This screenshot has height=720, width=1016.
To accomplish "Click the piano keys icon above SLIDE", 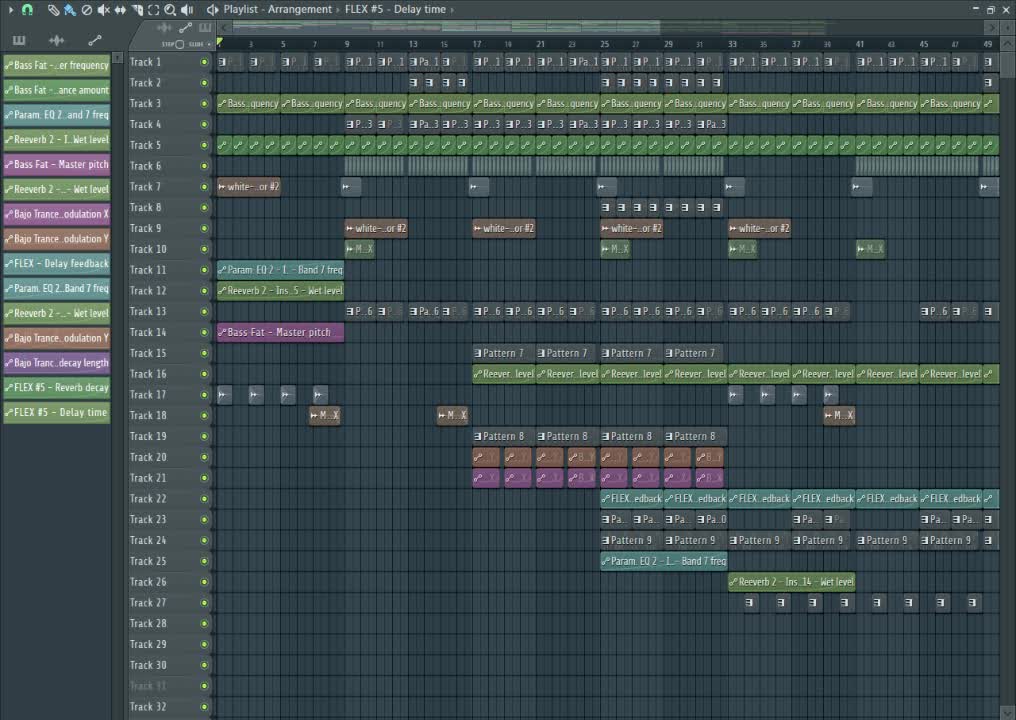I will tap(205, 27).
